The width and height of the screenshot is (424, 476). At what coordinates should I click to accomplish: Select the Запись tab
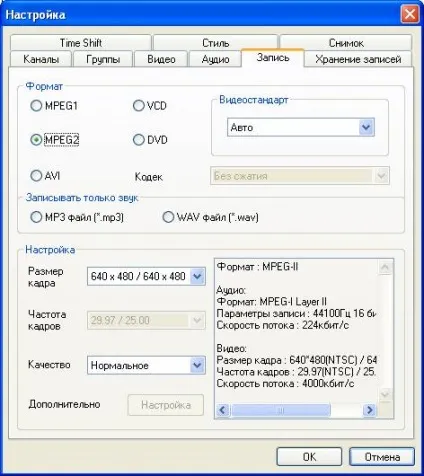coord(273,58)
